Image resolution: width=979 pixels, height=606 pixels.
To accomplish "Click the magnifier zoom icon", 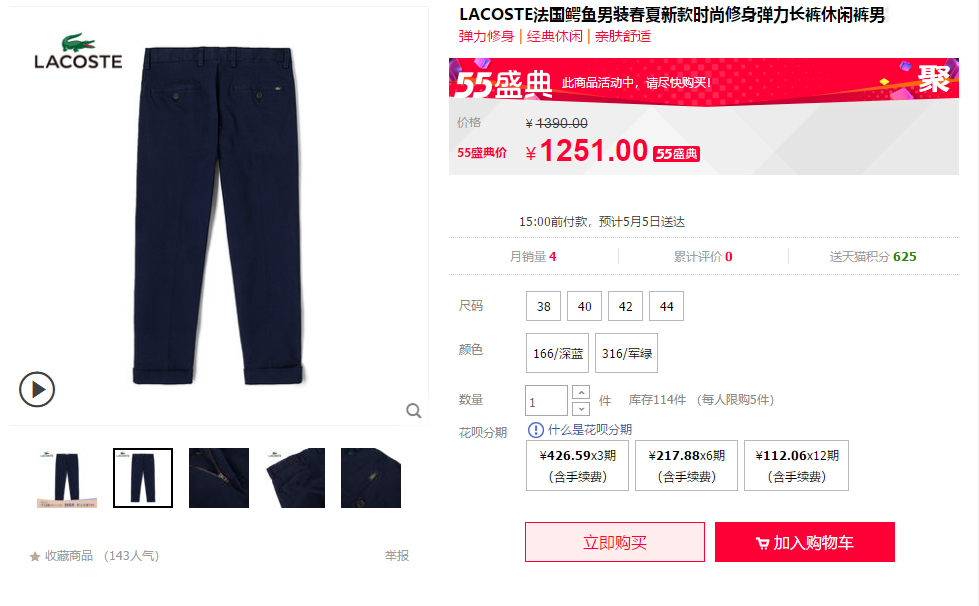I will 413,411.
